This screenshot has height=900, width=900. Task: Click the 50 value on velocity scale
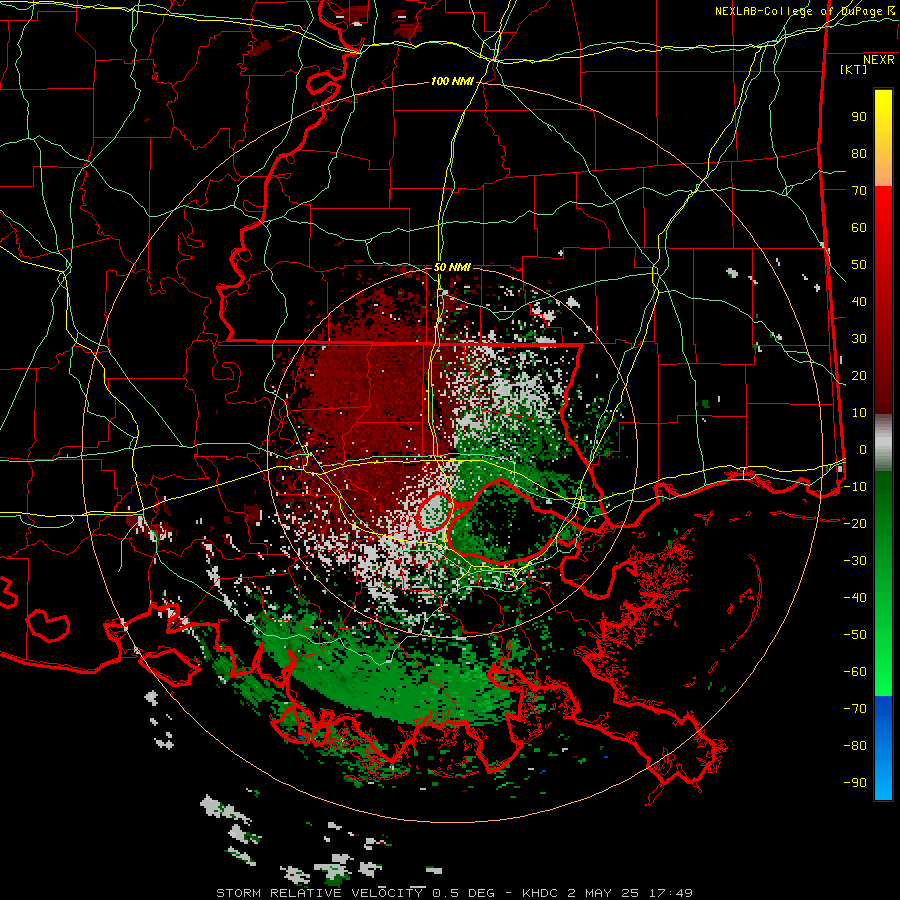tap(859, 265)
